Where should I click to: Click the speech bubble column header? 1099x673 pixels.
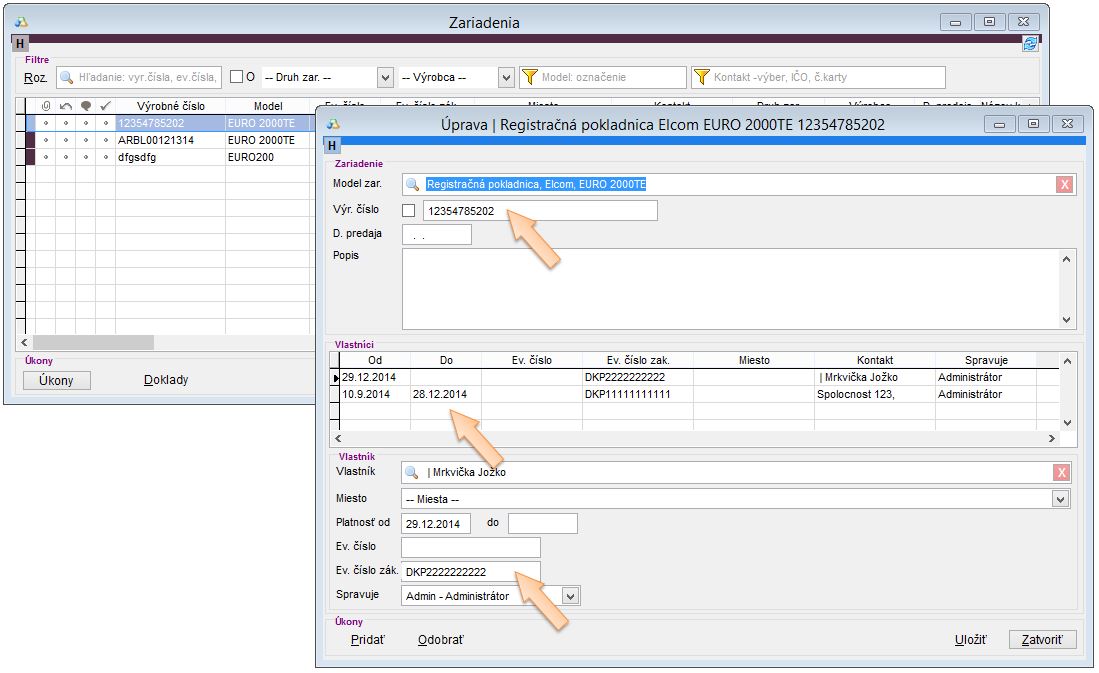click(x=85, y=106)
